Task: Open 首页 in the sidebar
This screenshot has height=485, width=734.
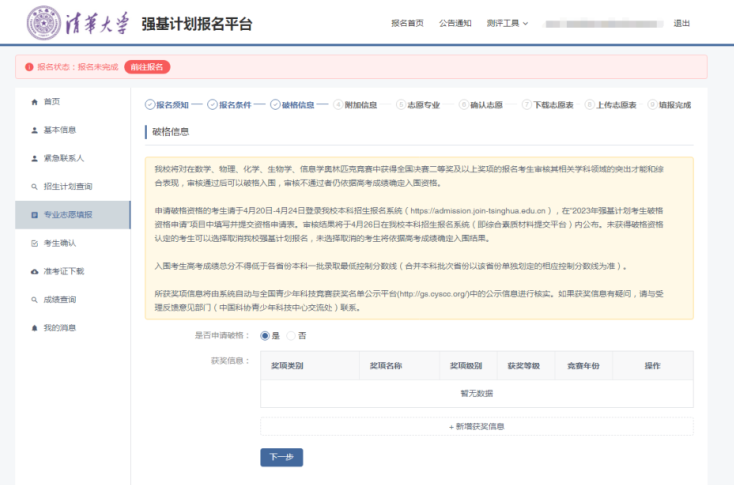Action: click(73, 102)
